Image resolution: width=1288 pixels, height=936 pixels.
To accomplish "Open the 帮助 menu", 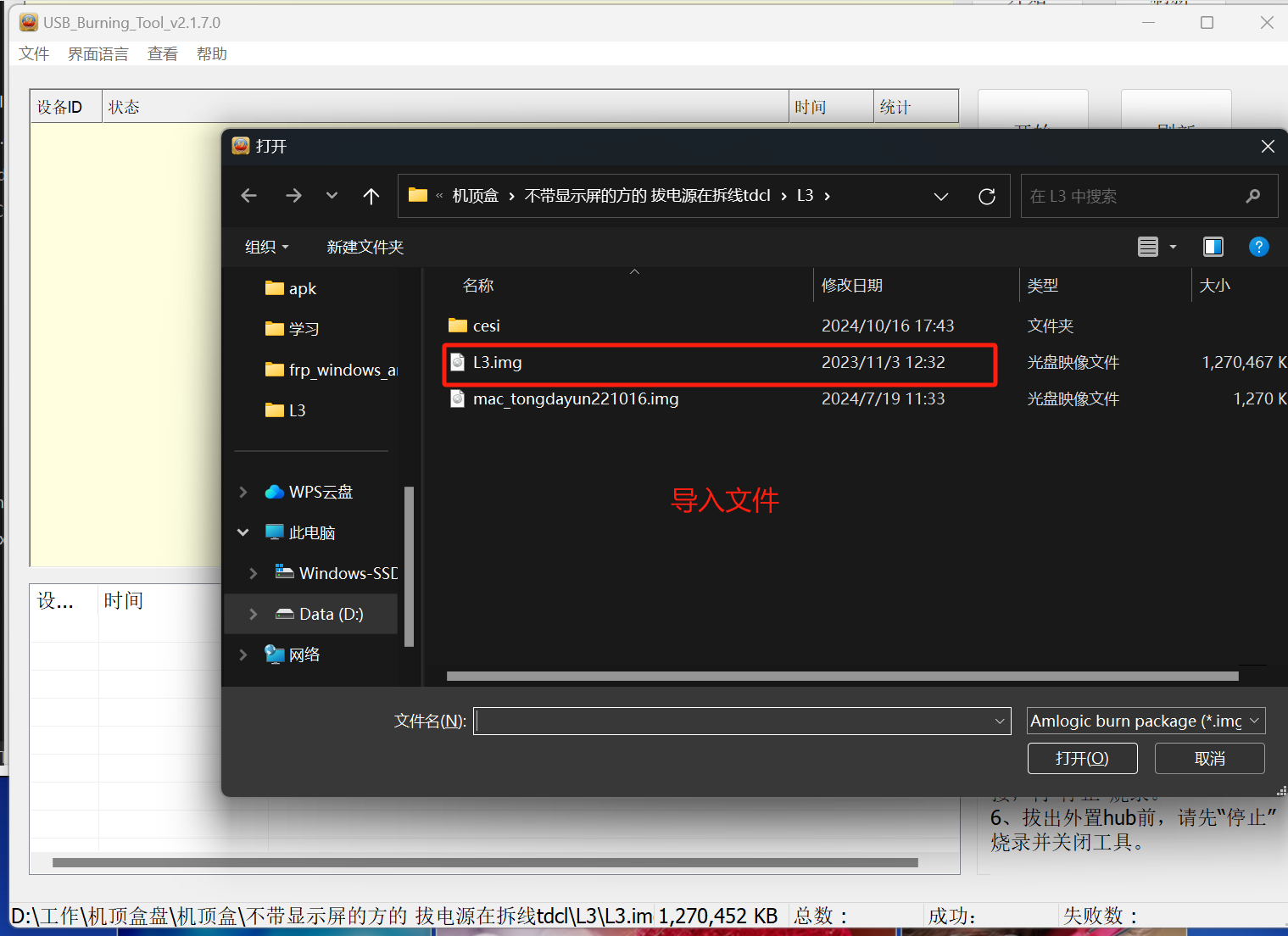I will (212, 54).
